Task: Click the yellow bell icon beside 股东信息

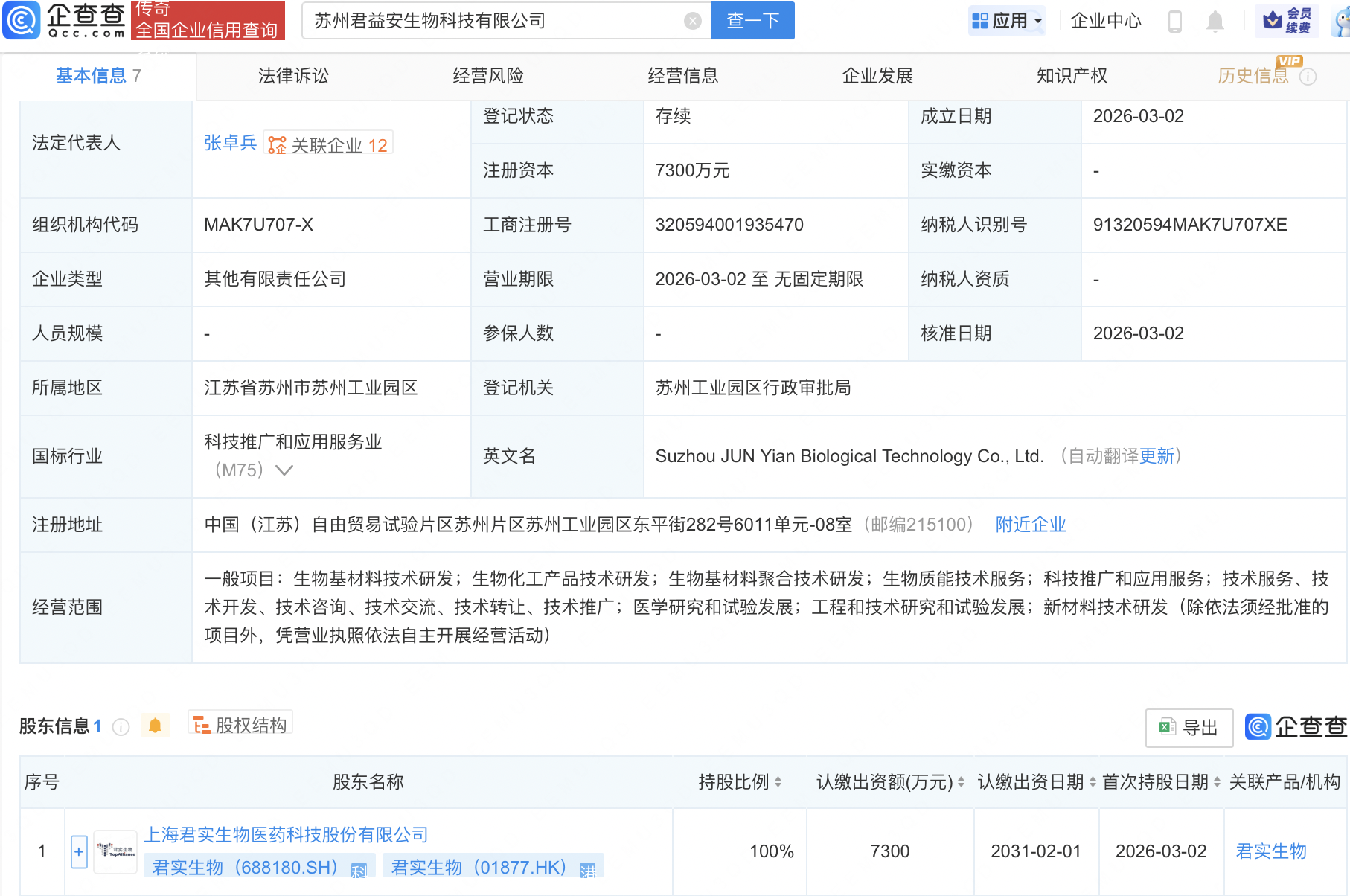Action: coord(155,725)
